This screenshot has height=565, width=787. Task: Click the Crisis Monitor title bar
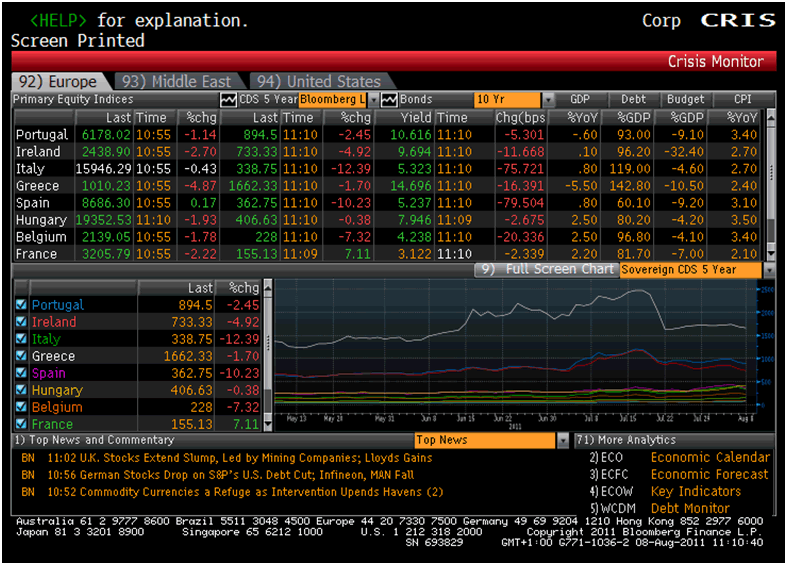tap(394, 61)
